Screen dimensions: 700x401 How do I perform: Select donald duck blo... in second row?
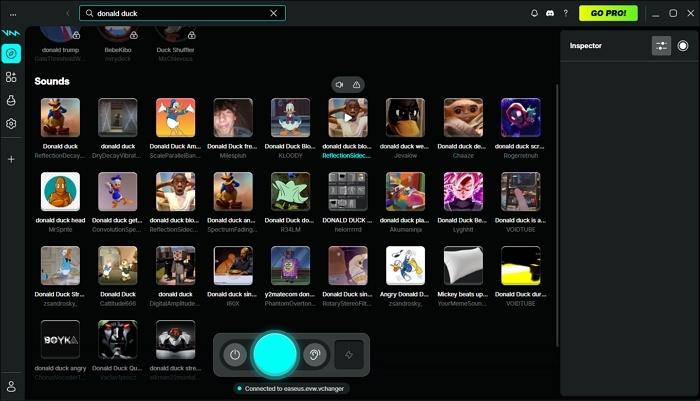175,192
